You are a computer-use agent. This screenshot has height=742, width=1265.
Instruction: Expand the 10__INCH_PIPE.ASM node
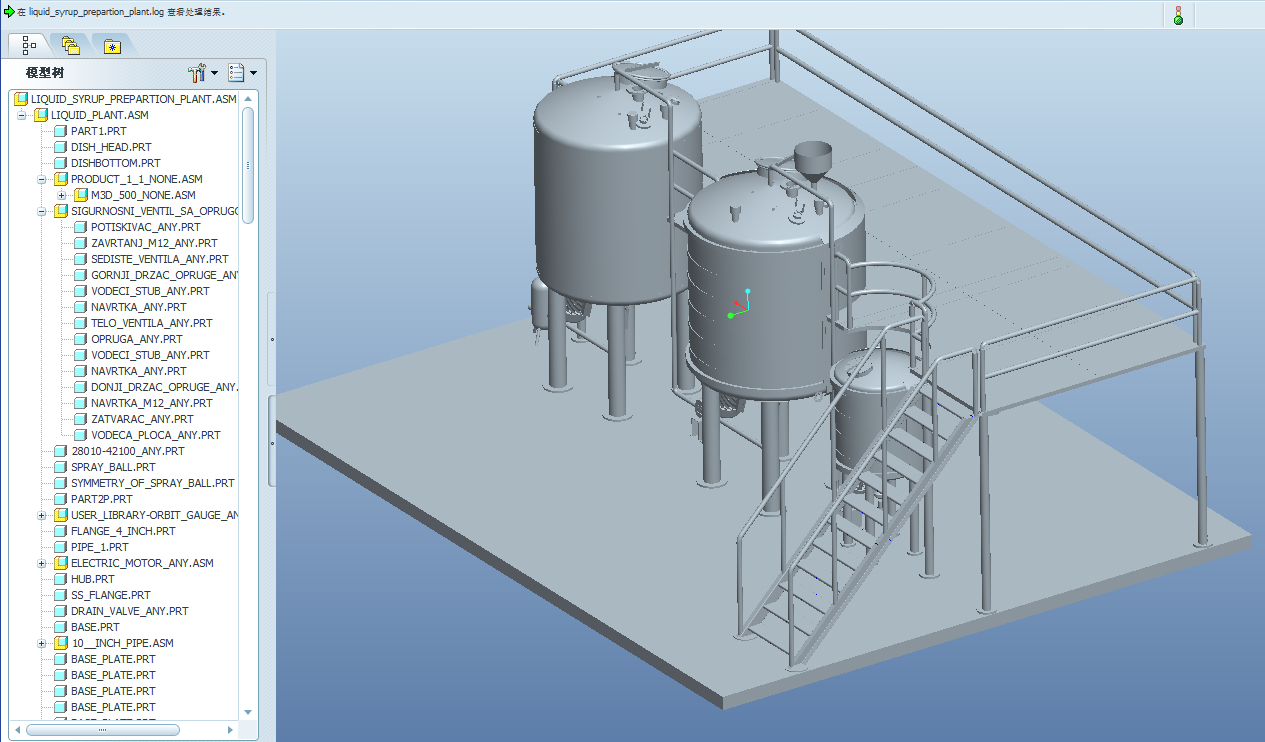point(42,643)
